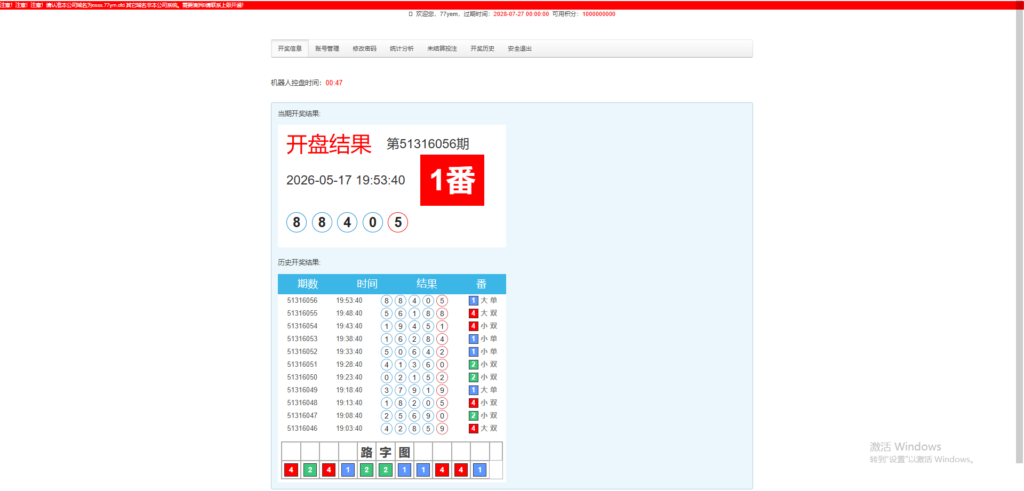Screen dimensions: 1024x491
Task: Click the time 19:43:40 in history table
Action: coord(349,326)
